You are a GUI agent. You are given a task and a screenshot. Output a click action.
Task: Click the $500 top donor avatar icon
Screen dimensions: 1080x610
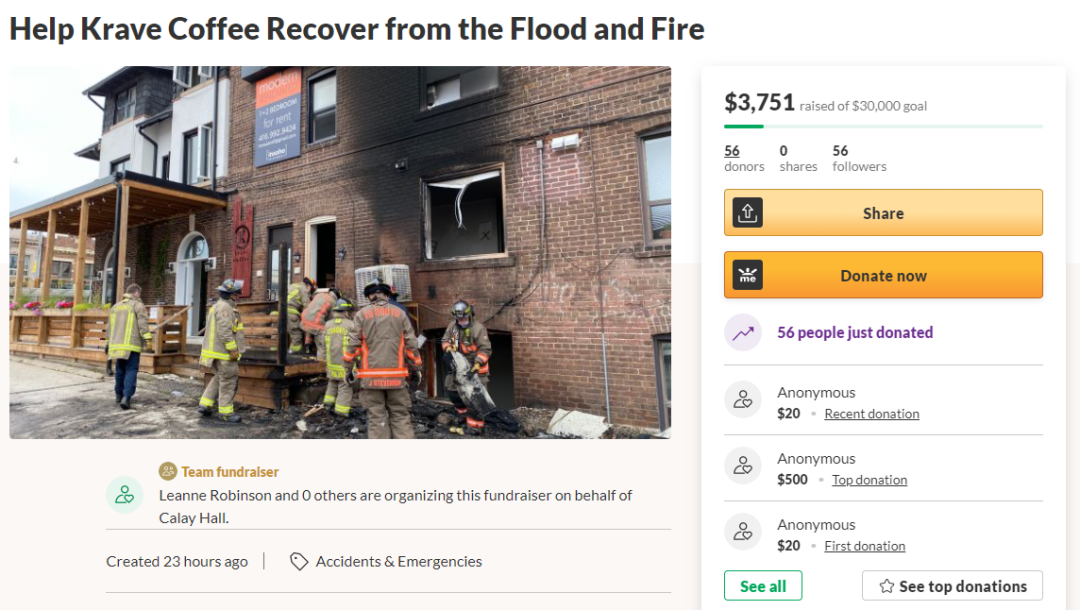click(743, 467)
